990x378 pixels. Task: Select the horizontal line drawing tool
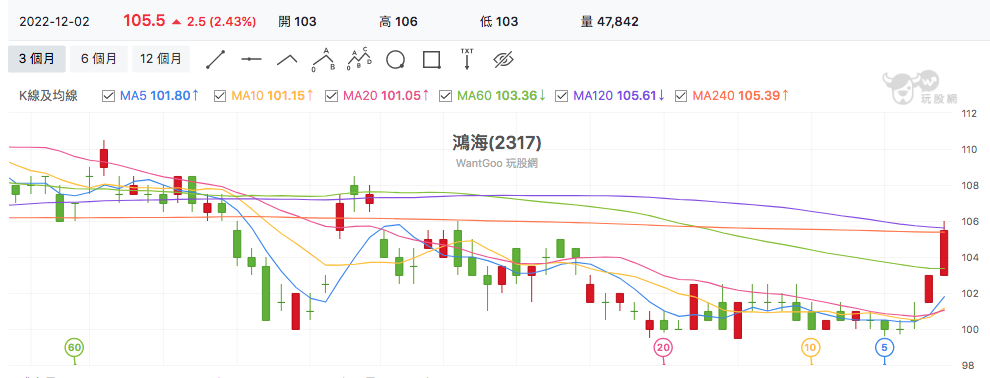coord(251,59)
